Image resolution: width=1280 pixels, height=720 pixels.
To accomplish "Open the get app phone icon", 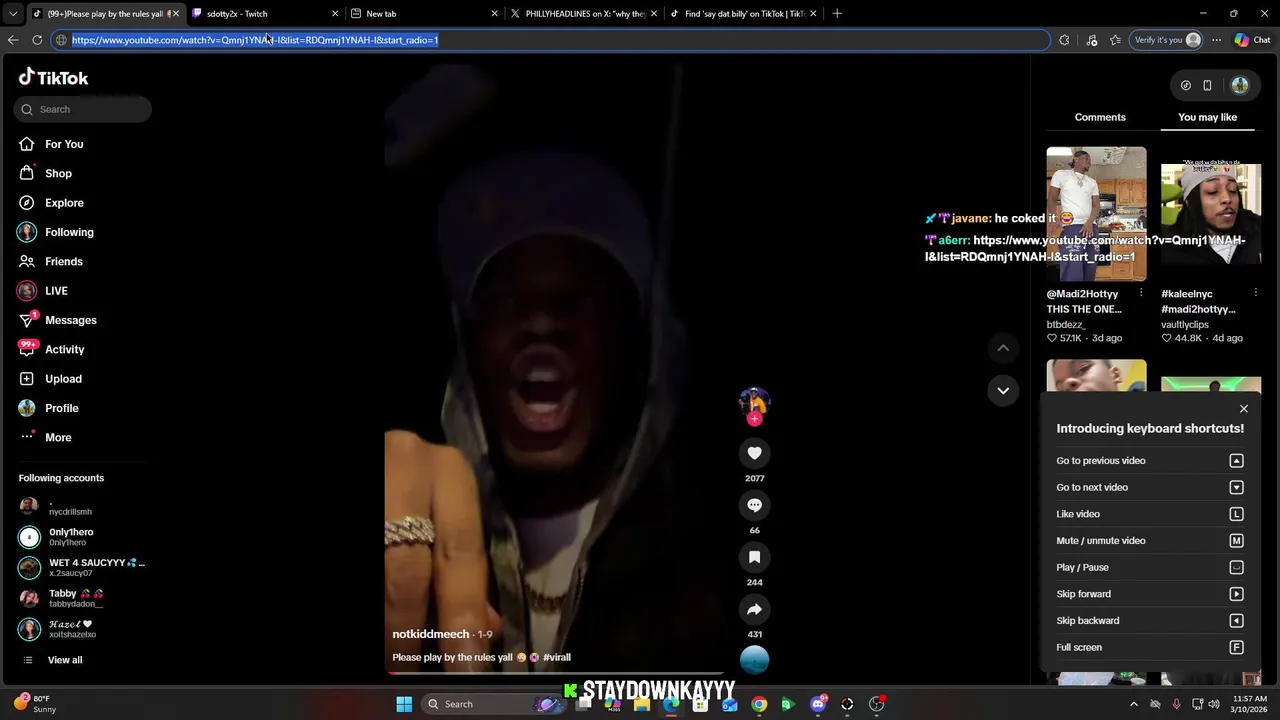I will pyautogui.click(x=1207, y=86).
